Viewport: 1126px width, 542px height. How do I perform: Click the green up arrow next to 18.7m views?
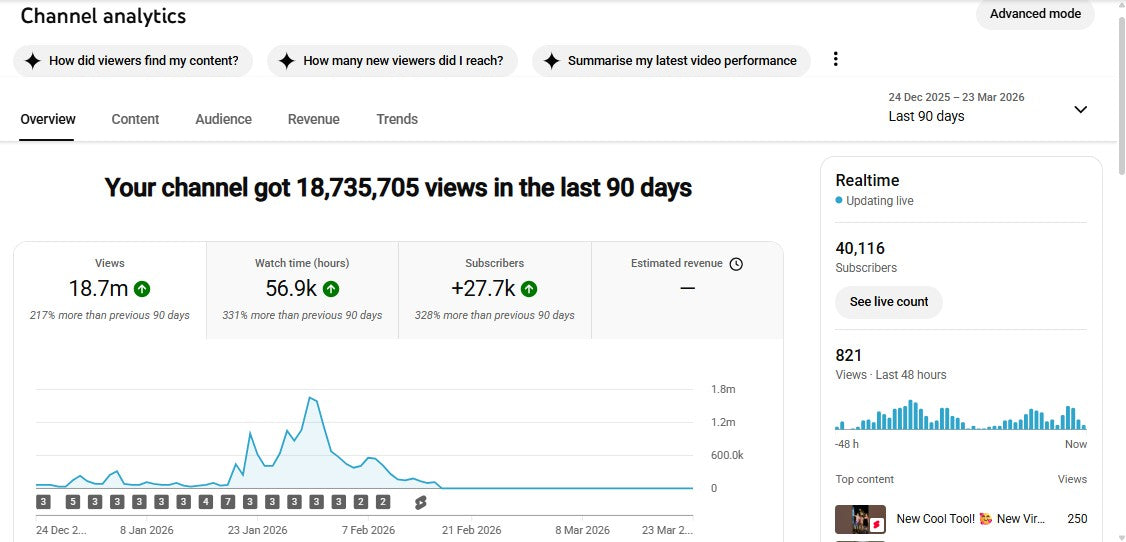click(x=142, y=289)
